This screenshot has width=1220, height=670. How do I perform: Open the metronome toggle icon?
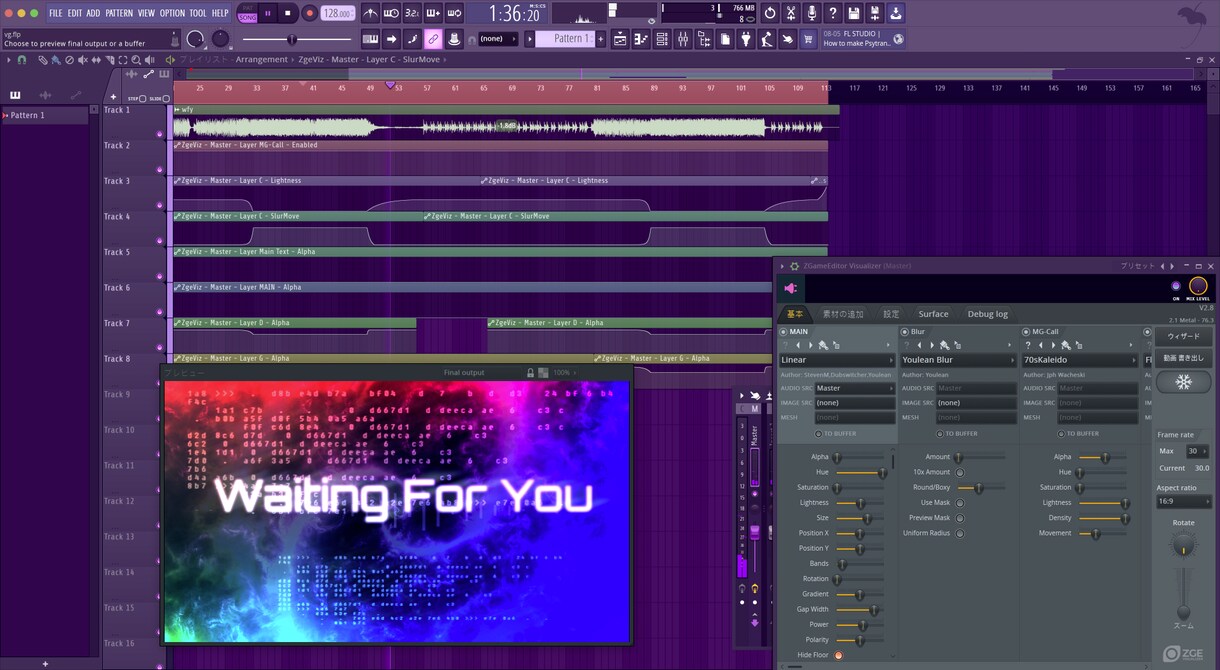click(370, 13)
